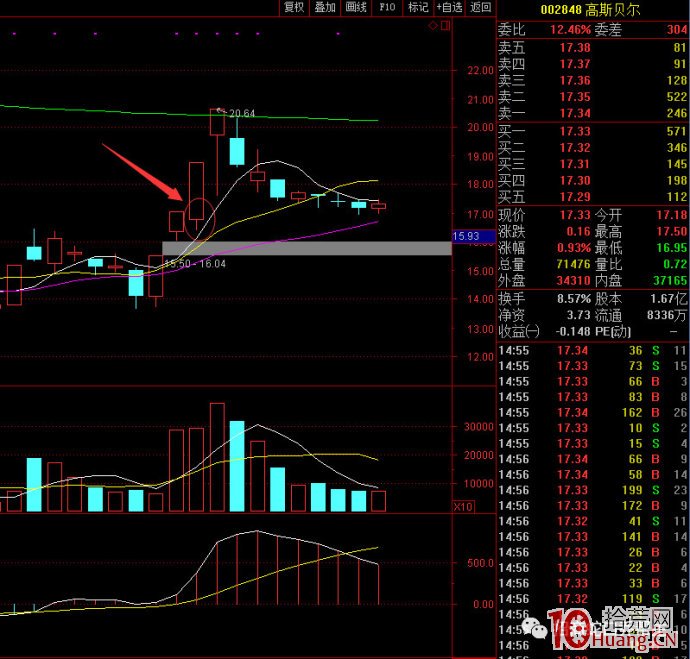Select the 14:56 tick with volume 119
Viewport: 690px width, 659px height.
593,599
